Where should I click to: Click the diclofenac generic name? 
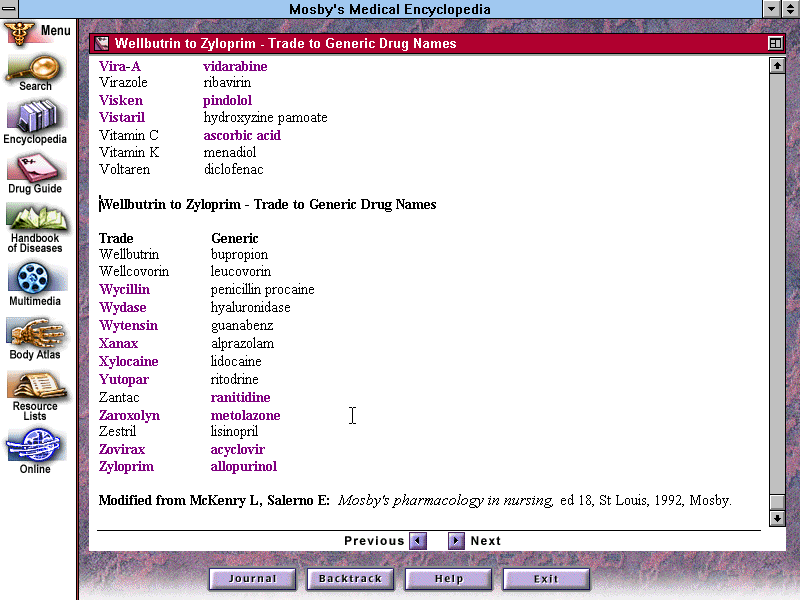point(233,169)
